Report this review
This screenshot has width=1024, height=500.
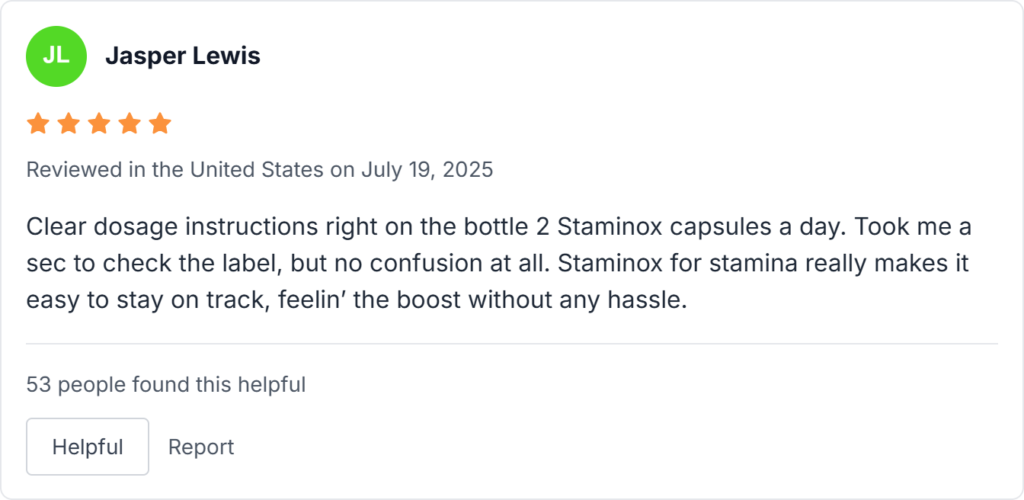201,447
